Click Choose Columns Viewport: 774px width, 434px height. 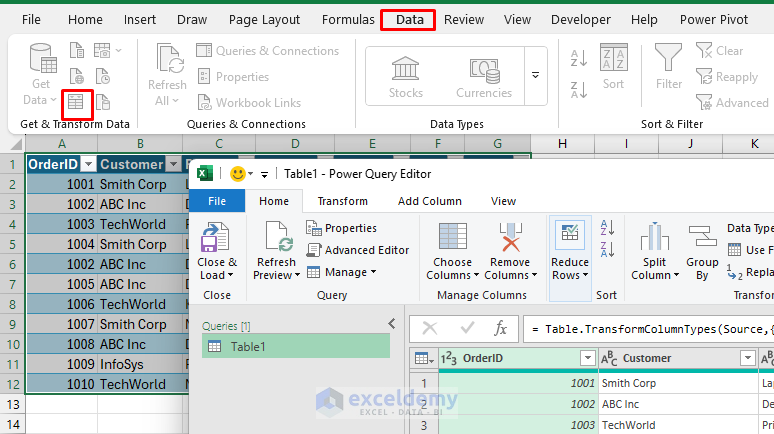coord(453,251)
